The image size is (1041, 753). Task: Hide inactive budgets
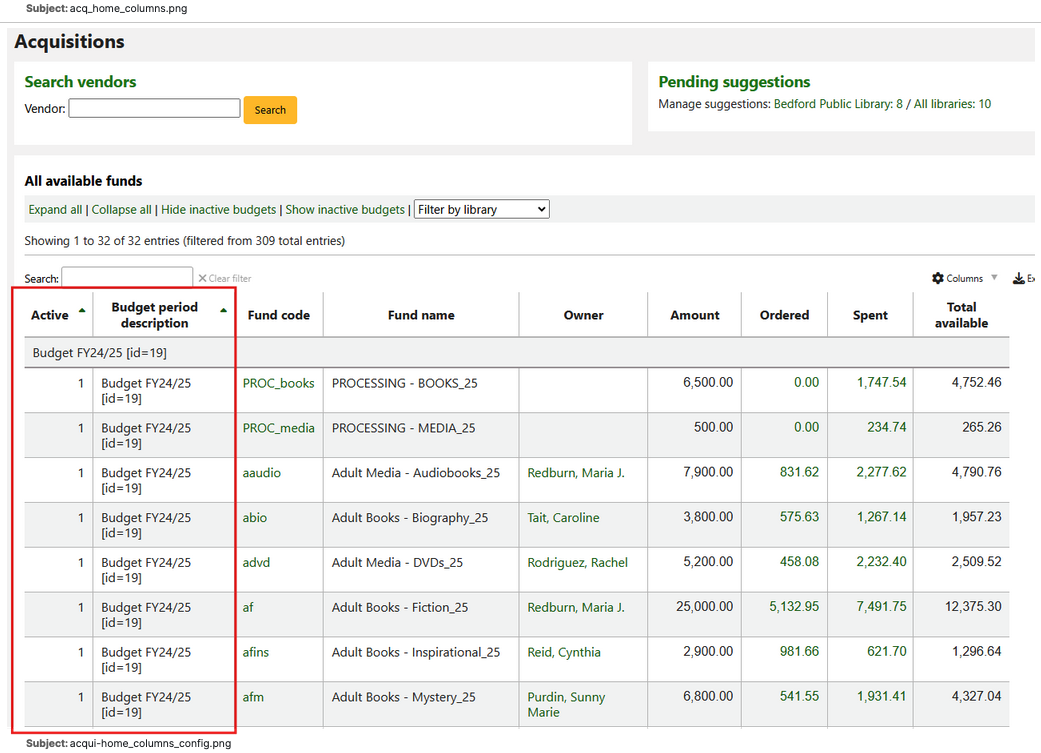(218, 210)
